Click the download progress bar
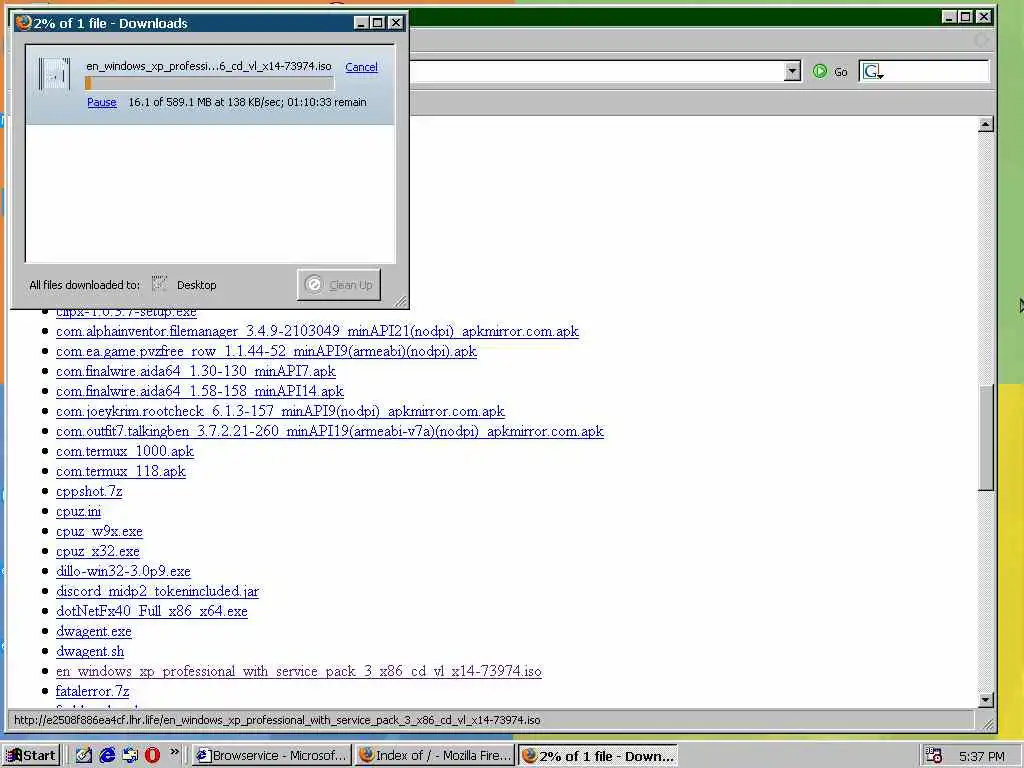Image resolution: width=1024 pixels, height=768 pixels. coord(209,83)
